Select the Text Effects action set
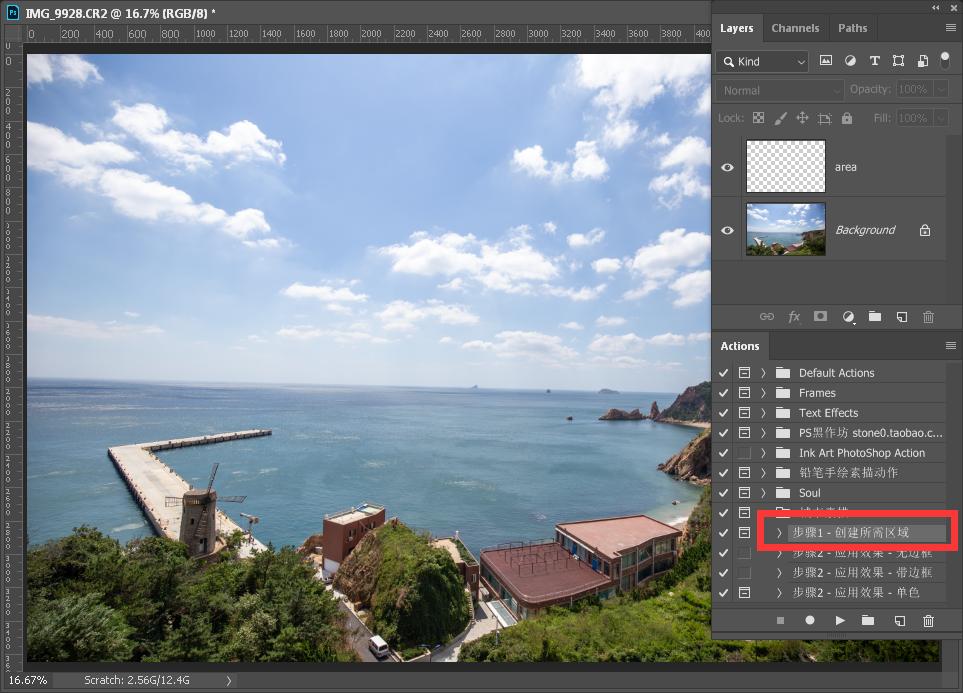This screenshot has width=963, height=693. [x=828, y=413]
